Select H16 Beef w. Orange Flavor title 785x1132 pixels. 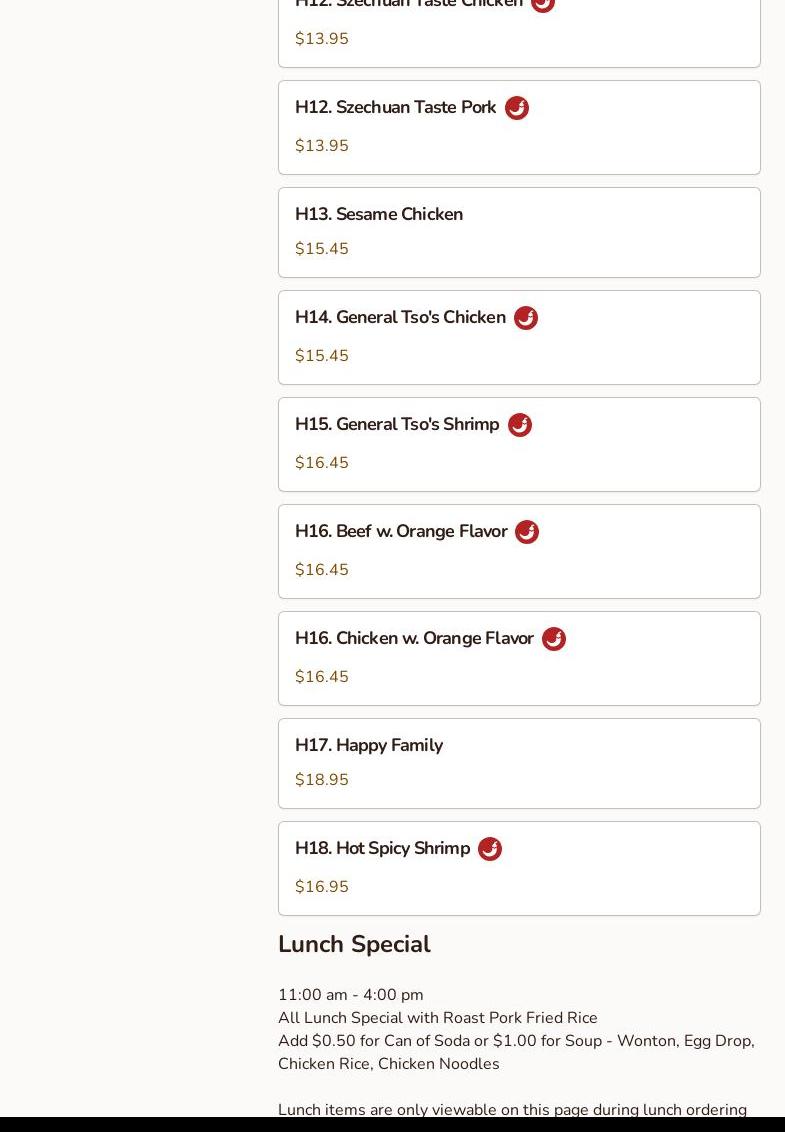tap(401, 531)
